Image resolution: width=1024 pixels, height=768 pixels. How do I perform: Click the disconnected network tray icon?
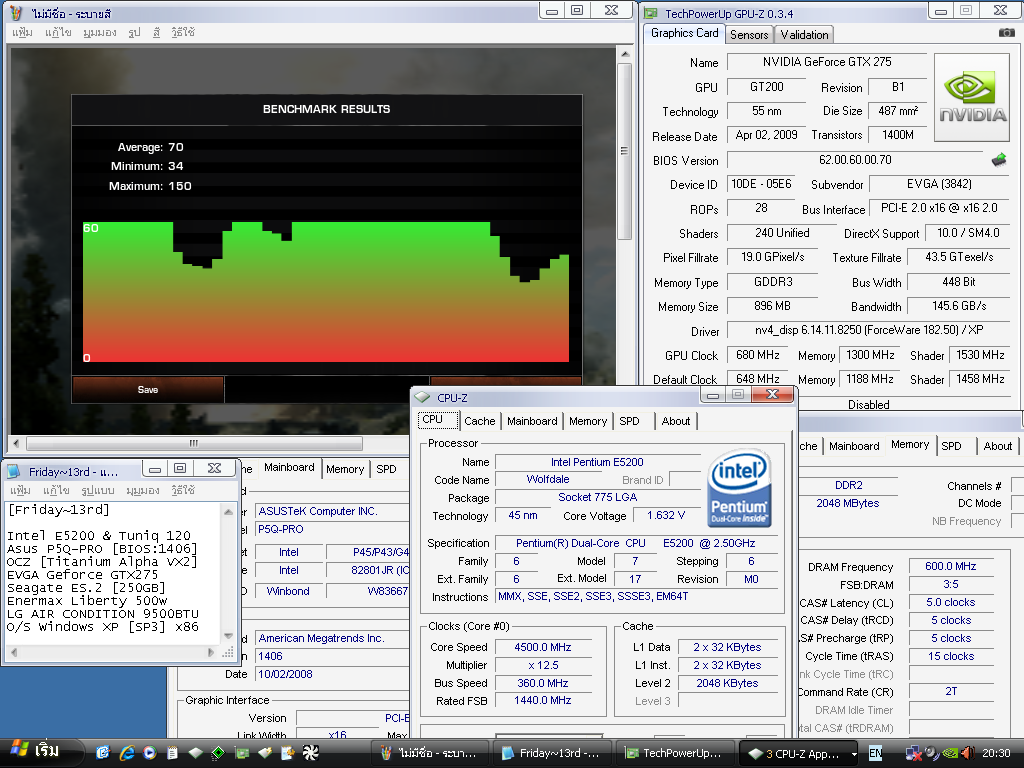[x=913, y=754]
